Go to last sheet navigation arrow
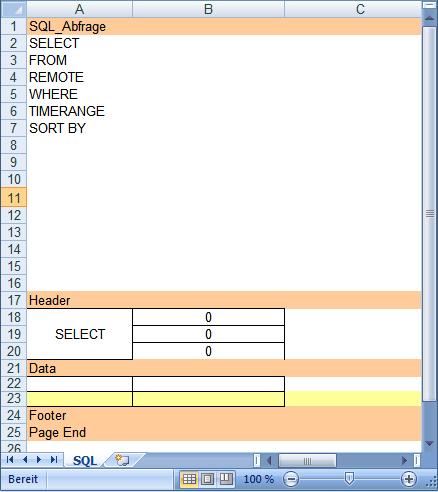Viewport: 438px width, 492px height. coord(54,460)
